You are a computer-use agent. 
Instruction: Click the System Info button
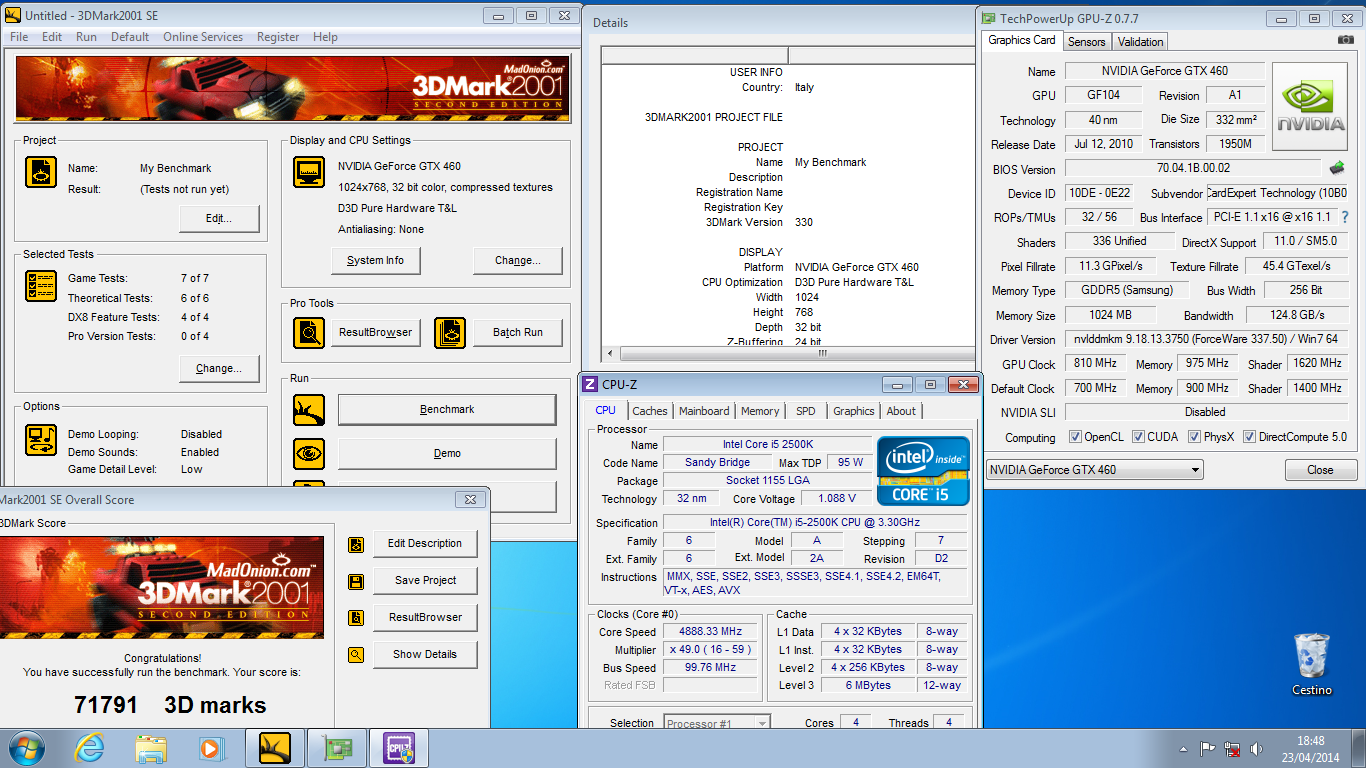[x=376, y=260]
